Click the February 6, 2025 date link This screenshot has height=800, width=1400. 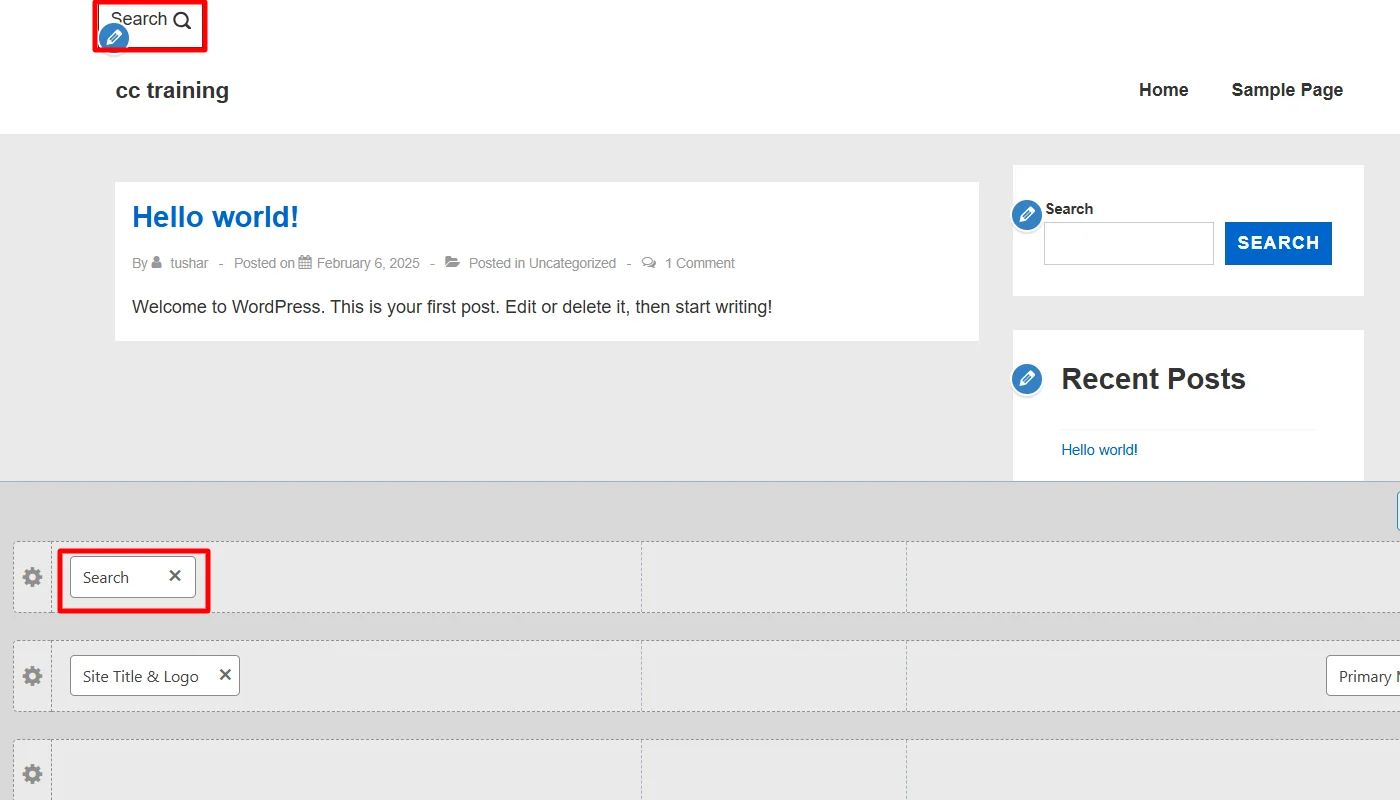click(368, 263)
